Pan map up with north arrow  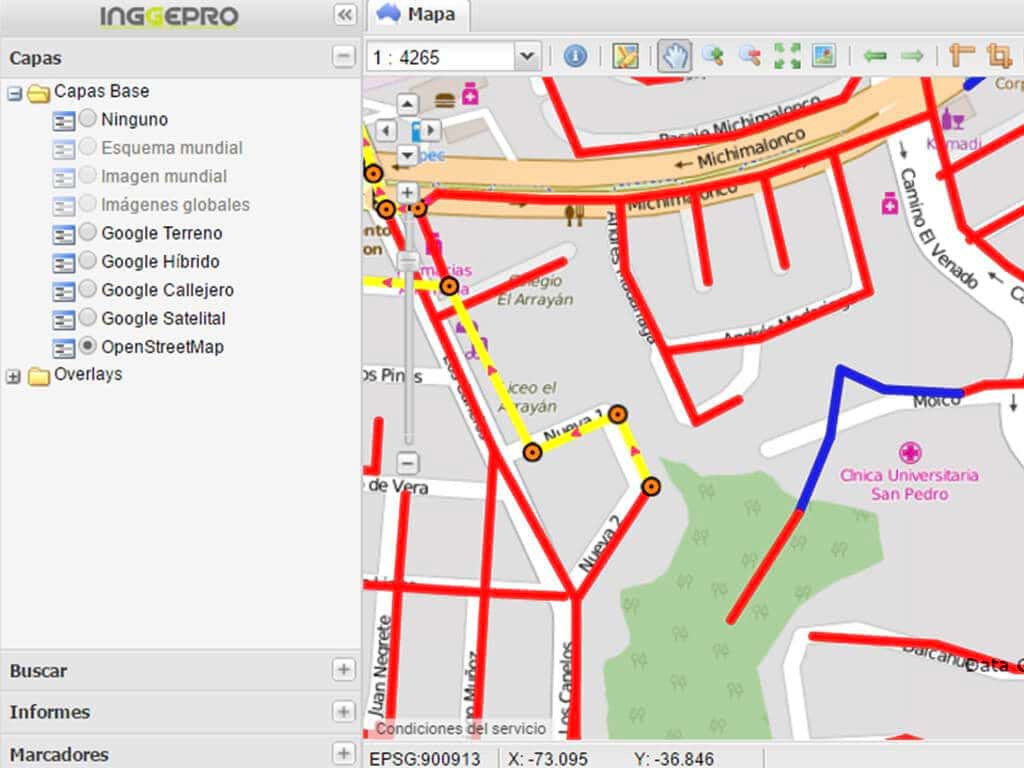tap(407, 104)
